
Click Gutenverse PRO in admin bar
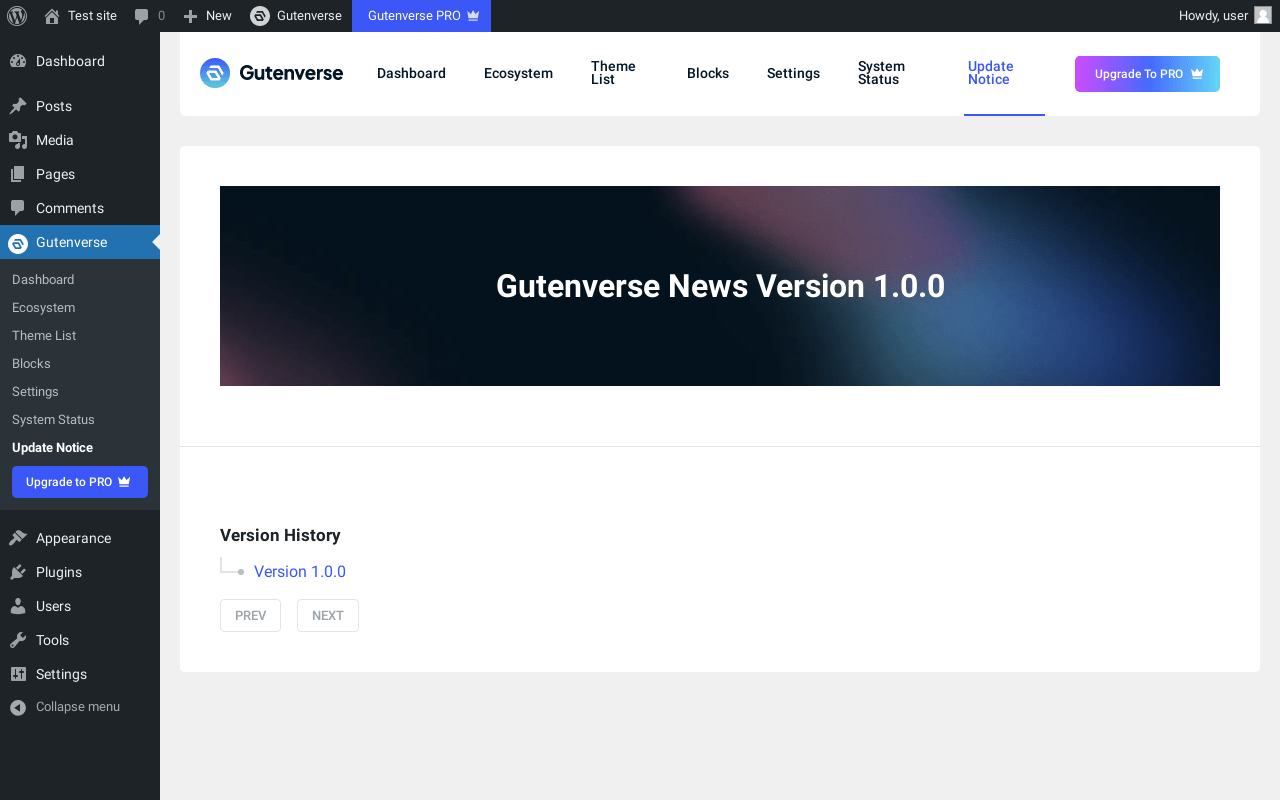(421, 16)
